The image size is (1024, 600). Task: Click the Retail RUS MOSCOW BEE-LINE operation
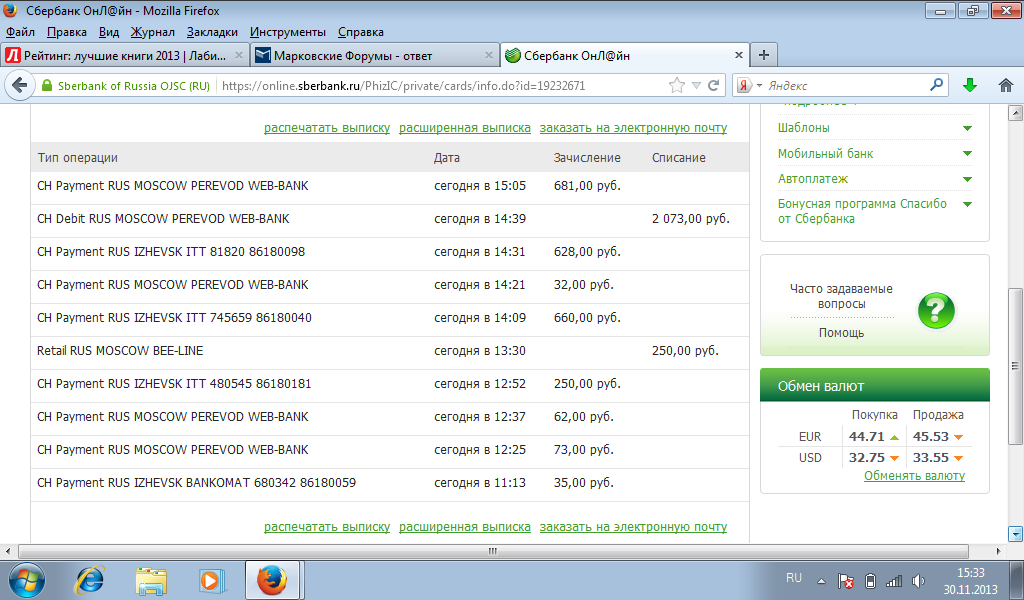click(120, 351)
